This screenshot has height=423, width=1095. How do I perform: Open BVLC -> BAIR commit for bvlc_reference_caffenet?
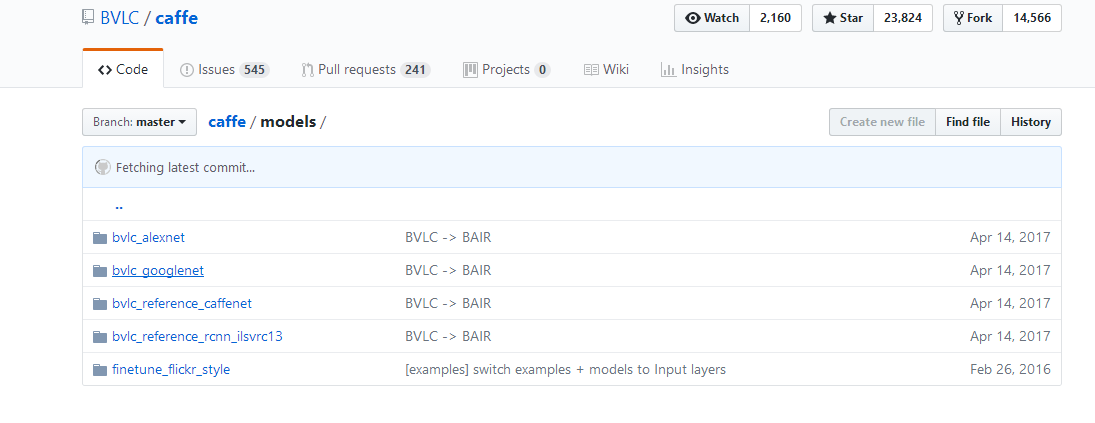pyautogui.click(x=448, y=303)
